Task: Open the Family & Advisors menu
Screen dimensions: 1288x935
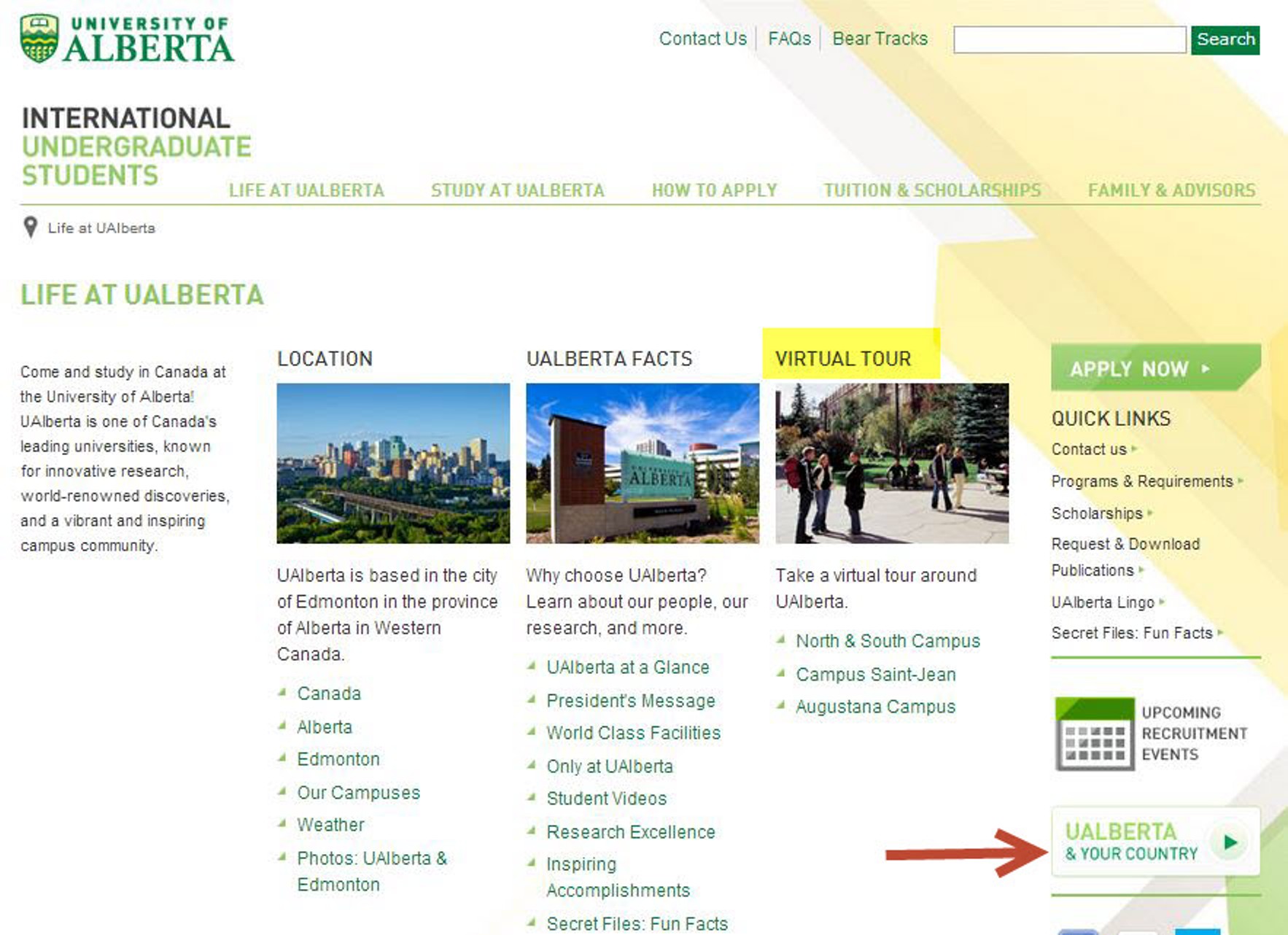Action: (x=1171, y=190)
